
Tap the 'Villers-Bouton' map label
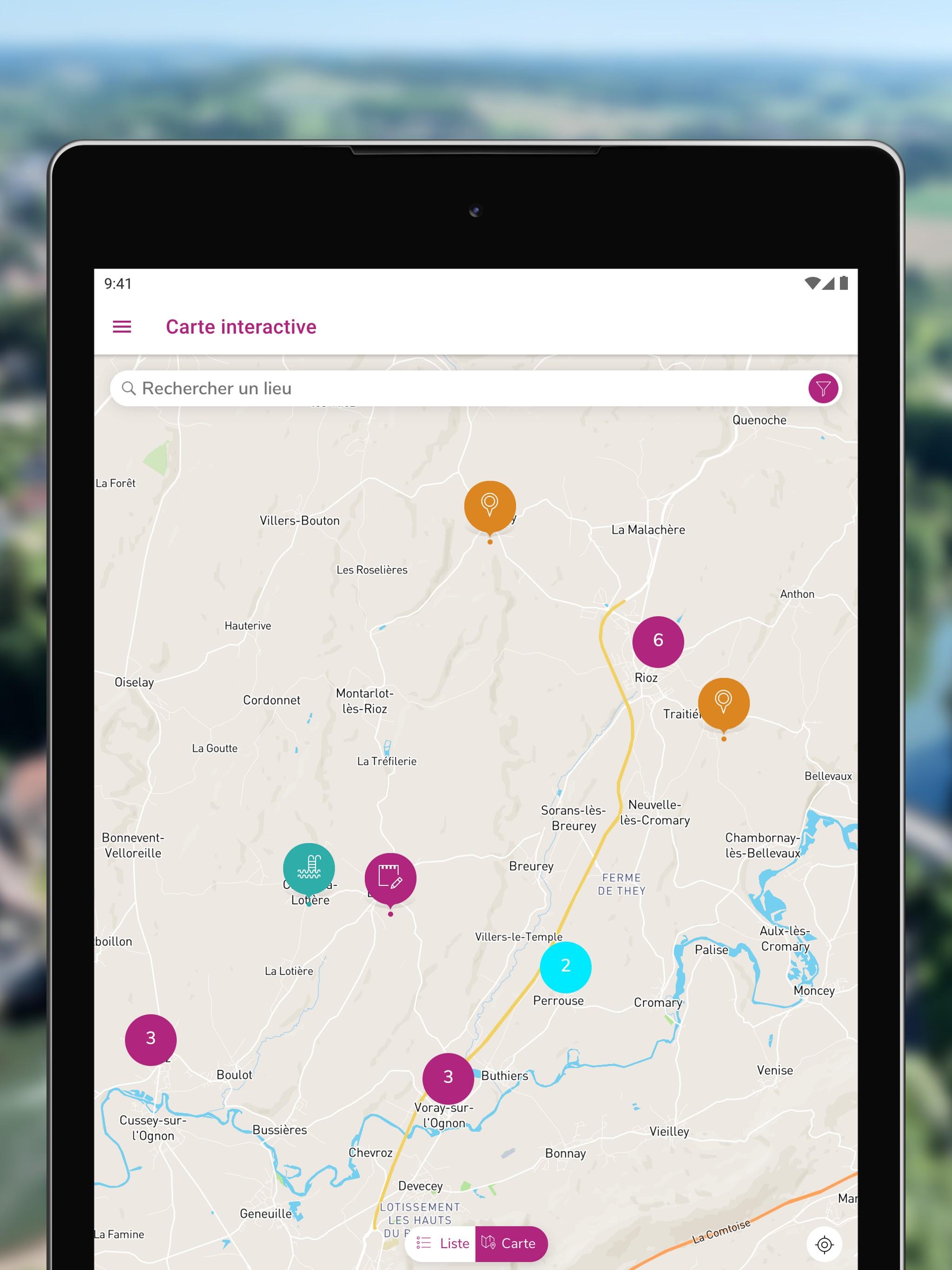click(x=300, y=521)
